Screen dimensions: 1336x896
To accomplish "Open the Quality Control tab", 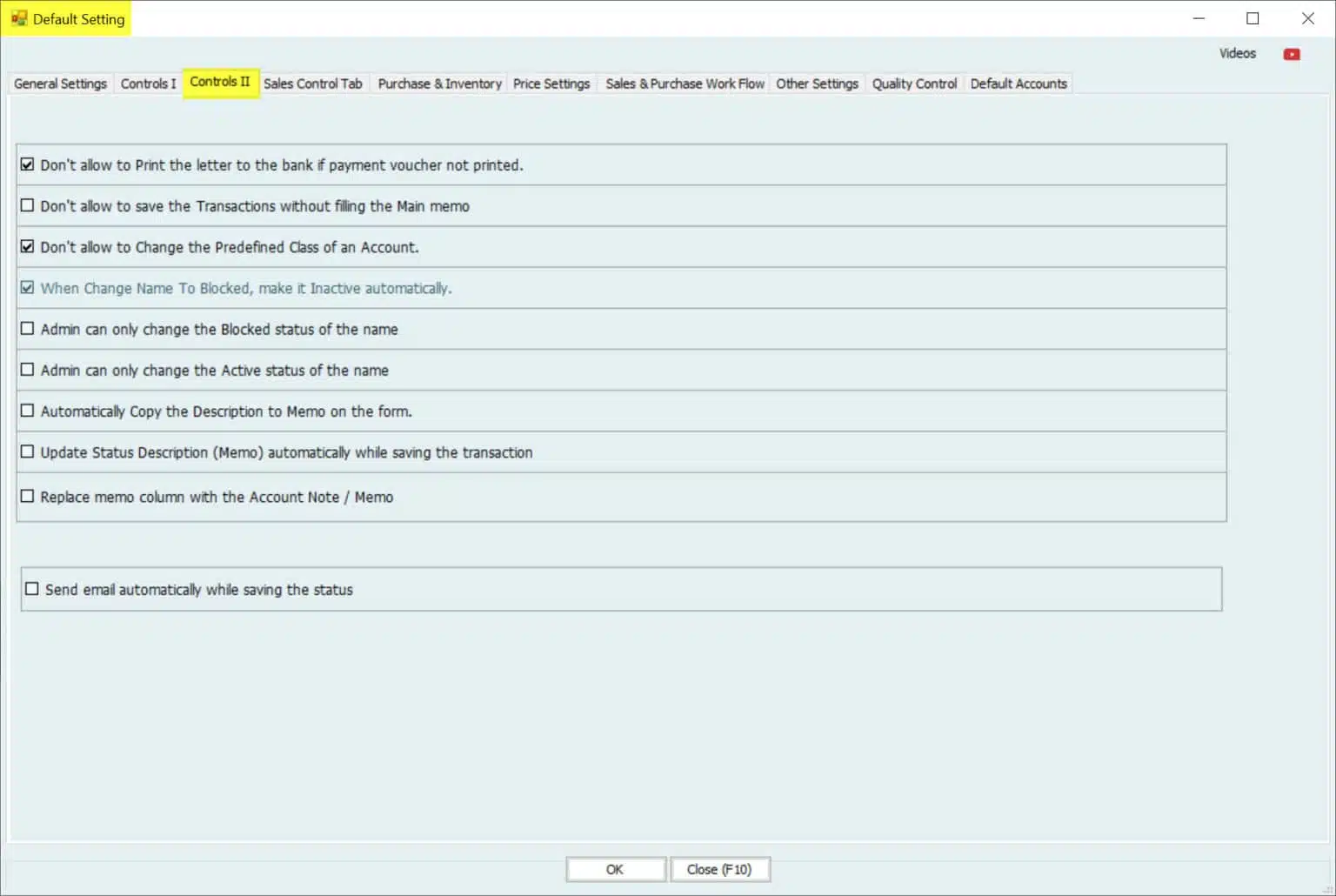I will [x=914, y=84].
